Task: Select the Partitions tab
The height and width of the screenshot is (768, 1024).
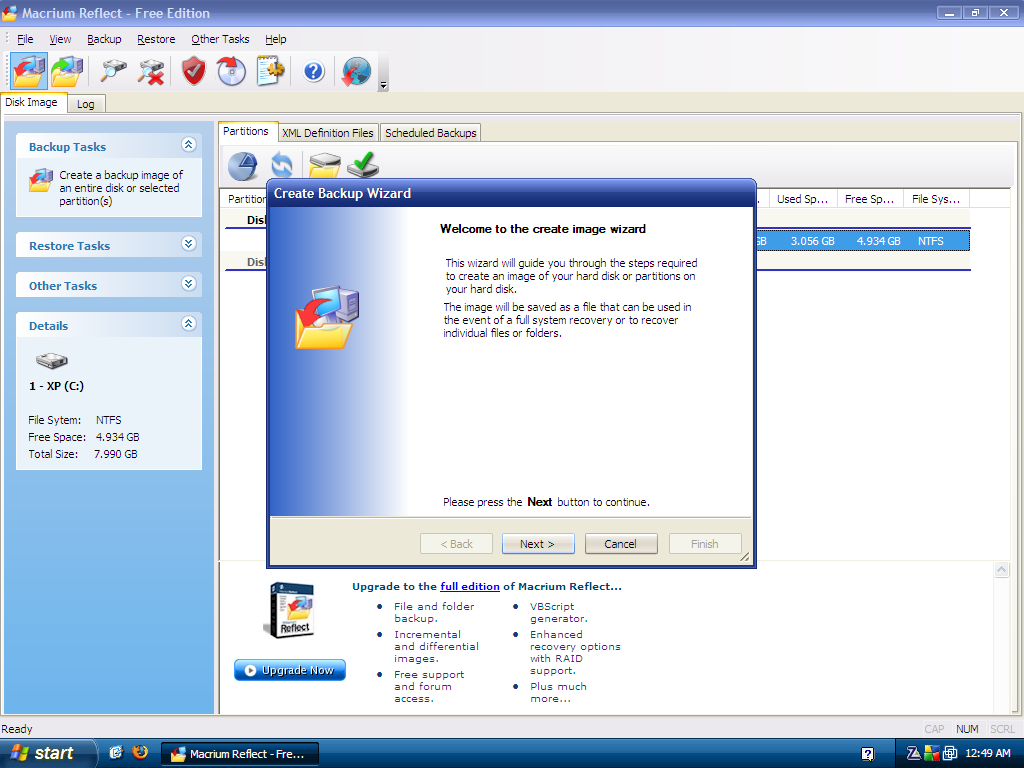Action: (x=246, y=131)
